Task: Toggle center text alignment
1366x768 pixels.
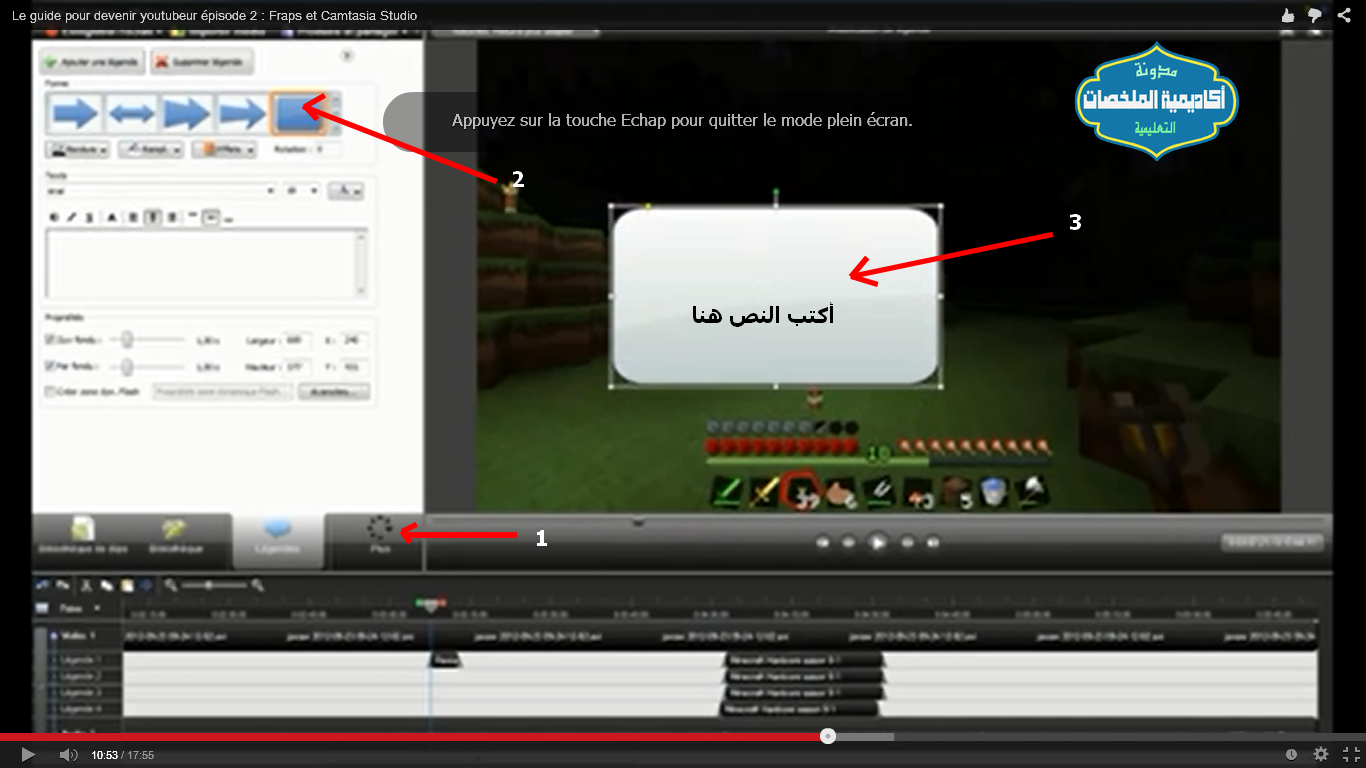Action: coord(154,217)
